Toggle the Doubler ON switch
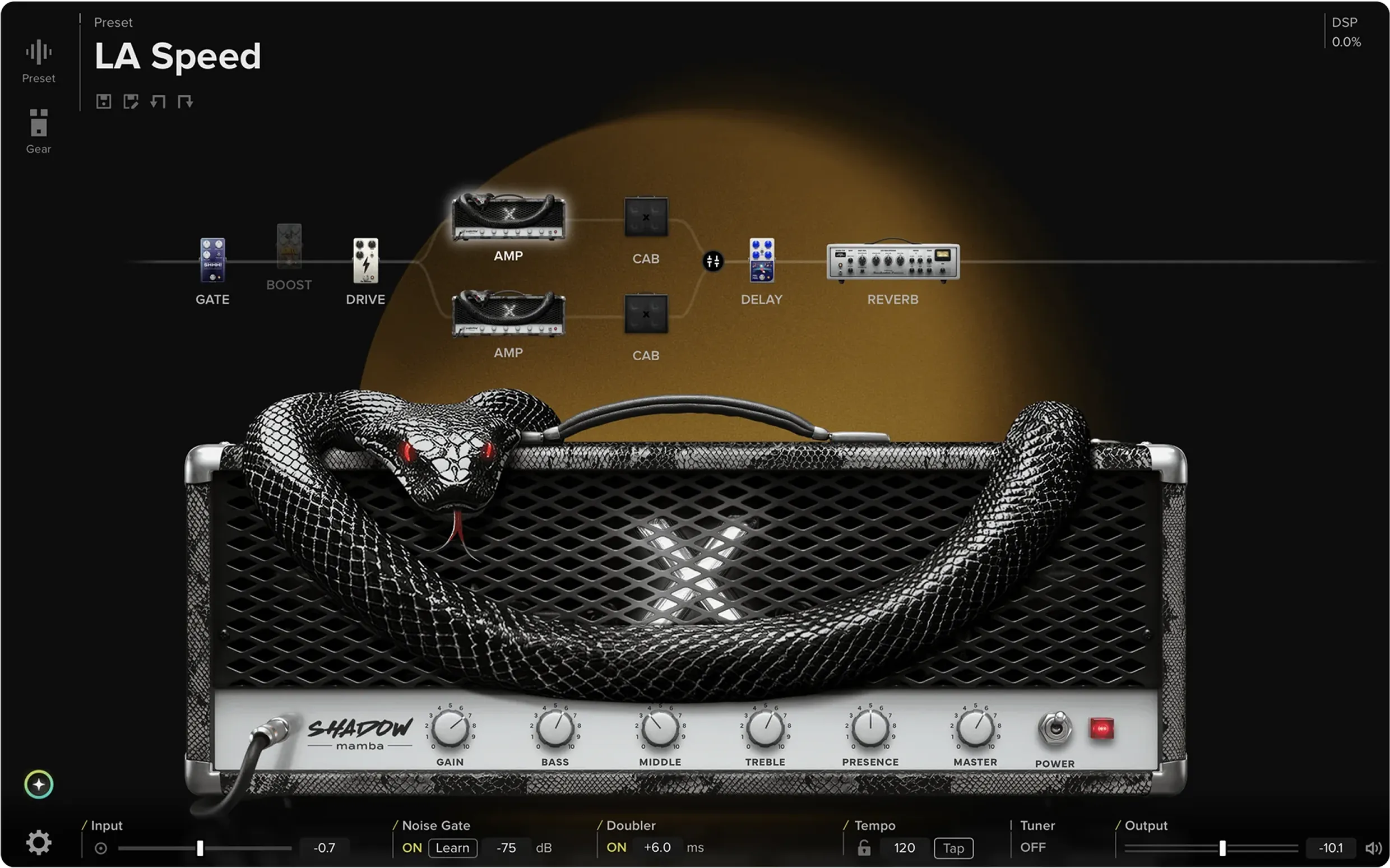Image resolution: width=1390 pixels, height=868 pixels. [x=616, y=848]
